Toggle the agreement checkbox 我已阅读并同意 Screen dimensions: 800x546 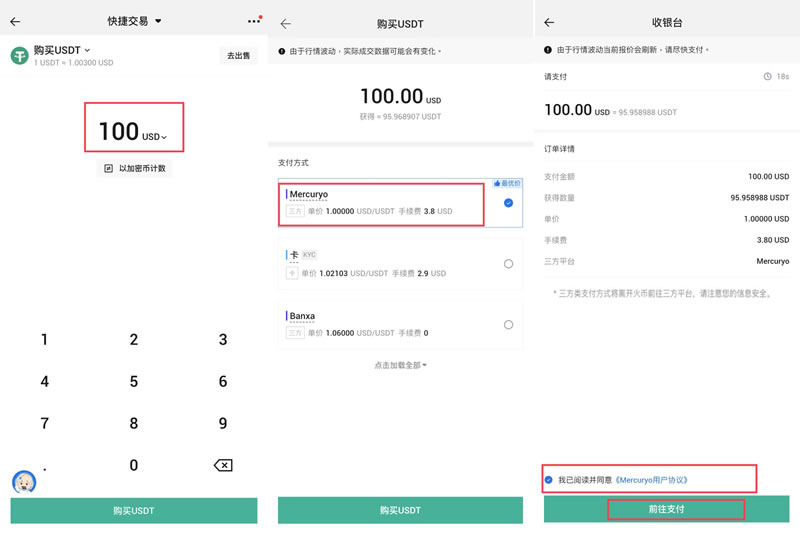click(x=549, y=480)
